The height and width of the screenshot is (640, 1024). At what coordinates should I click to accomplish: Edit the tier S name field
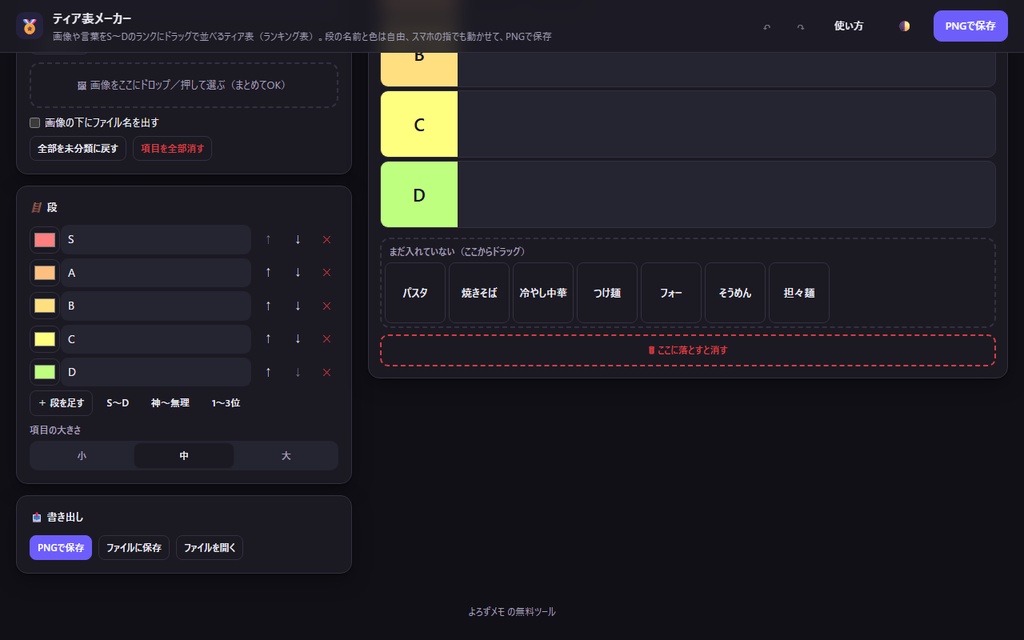156,240
